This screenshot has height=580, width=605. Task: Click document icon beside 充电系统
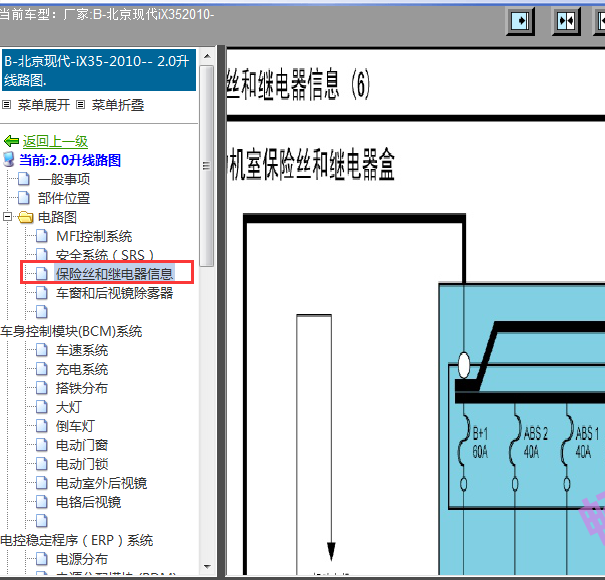click(42, 369)
